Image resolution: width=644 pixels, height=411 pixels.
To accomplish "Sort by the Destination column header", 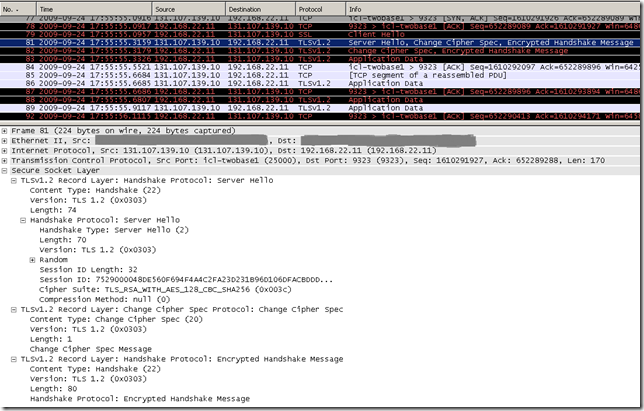I will 260,9.
